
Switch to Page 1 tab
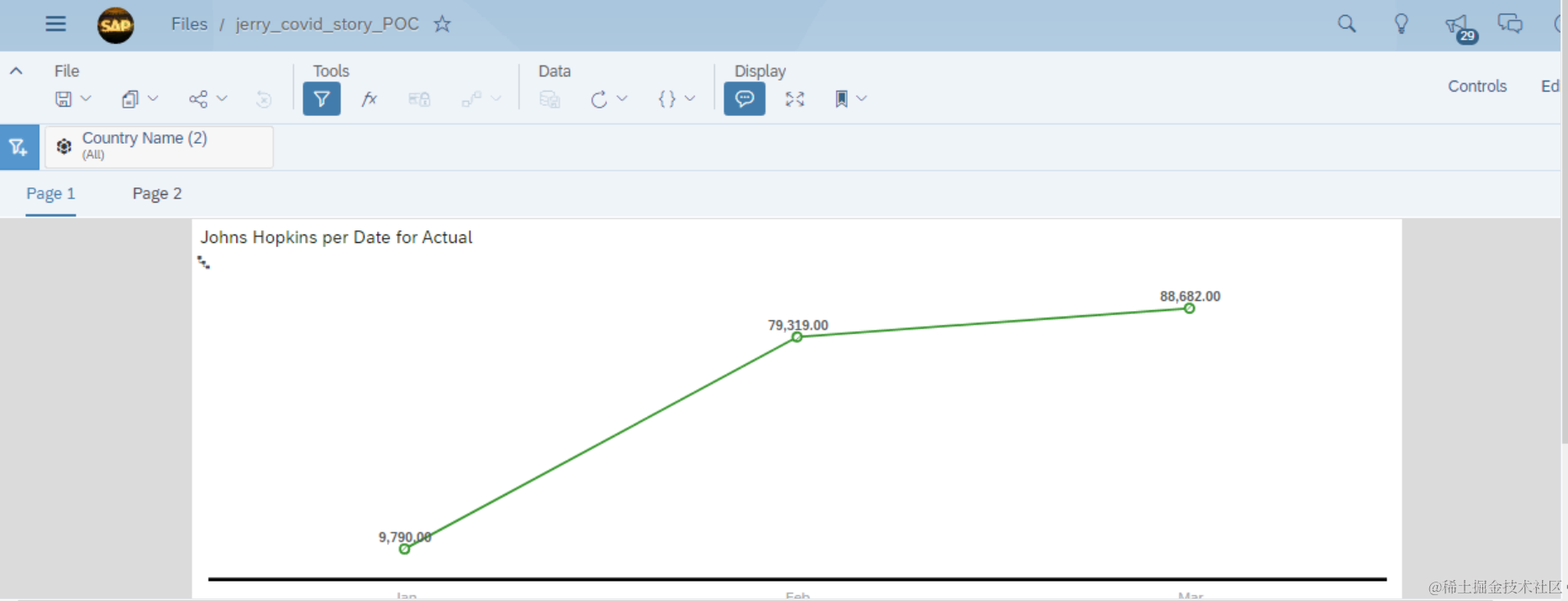click(50, 193)
